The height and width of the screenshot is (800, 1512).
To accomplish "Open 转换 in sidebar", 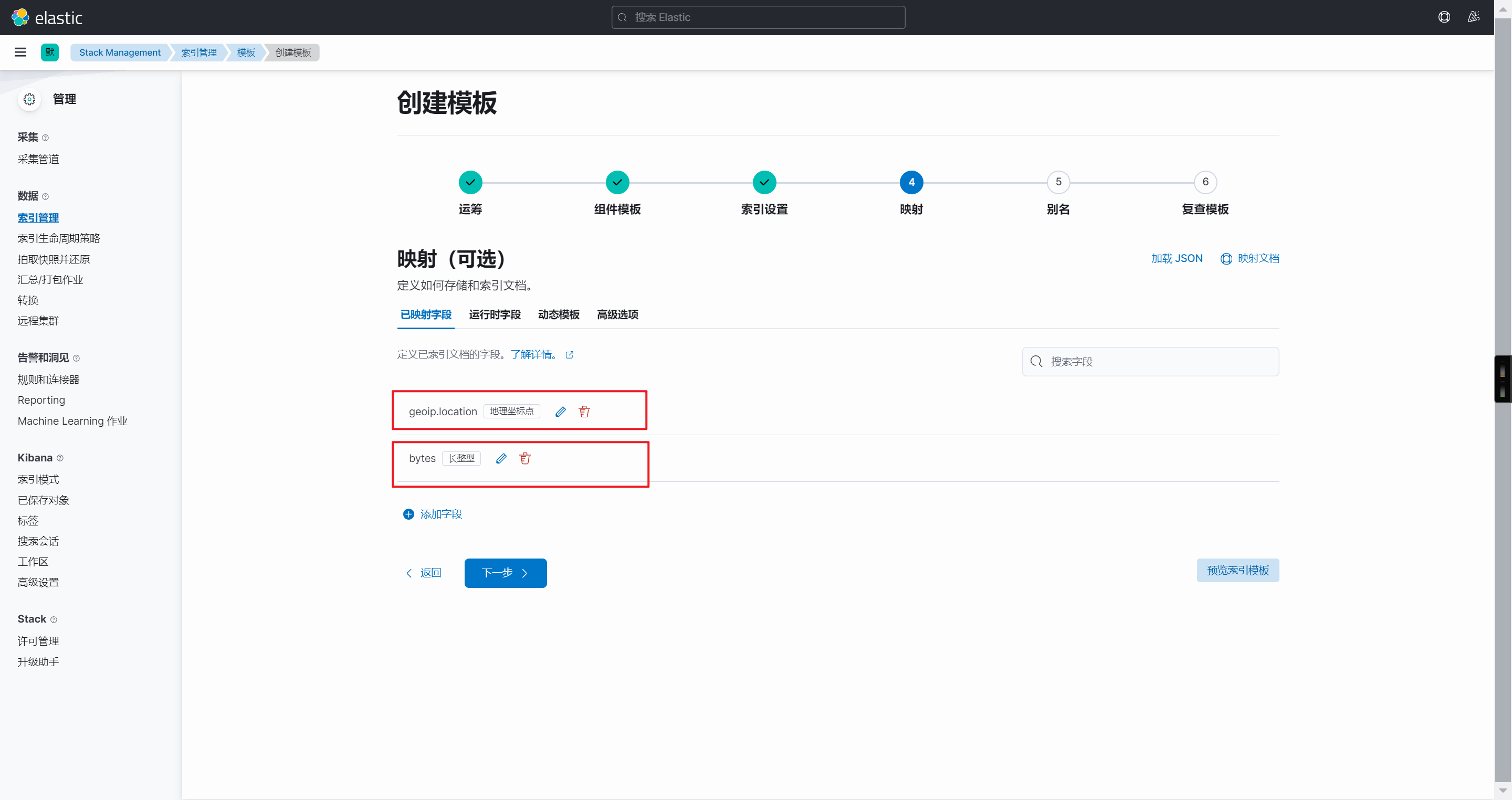I will click(28, 300).
